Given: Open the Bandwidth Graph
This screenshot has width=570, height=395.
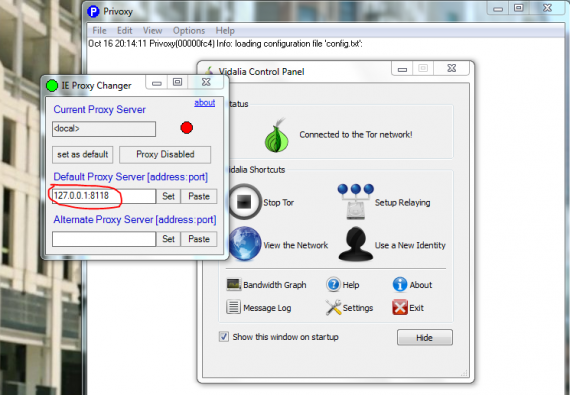Looking at the screenshot, I should tap(266, 285).
